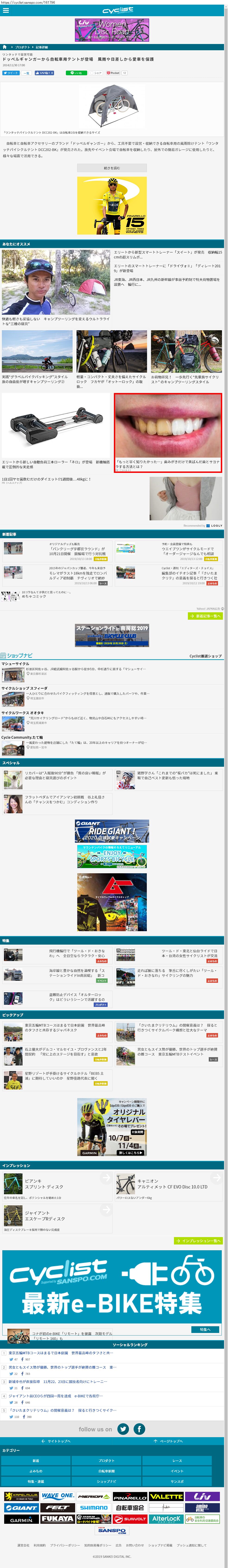This screenshot has height=1568, width=228.
Task: Open the smart trainer スイート article link
Action: 168,255
